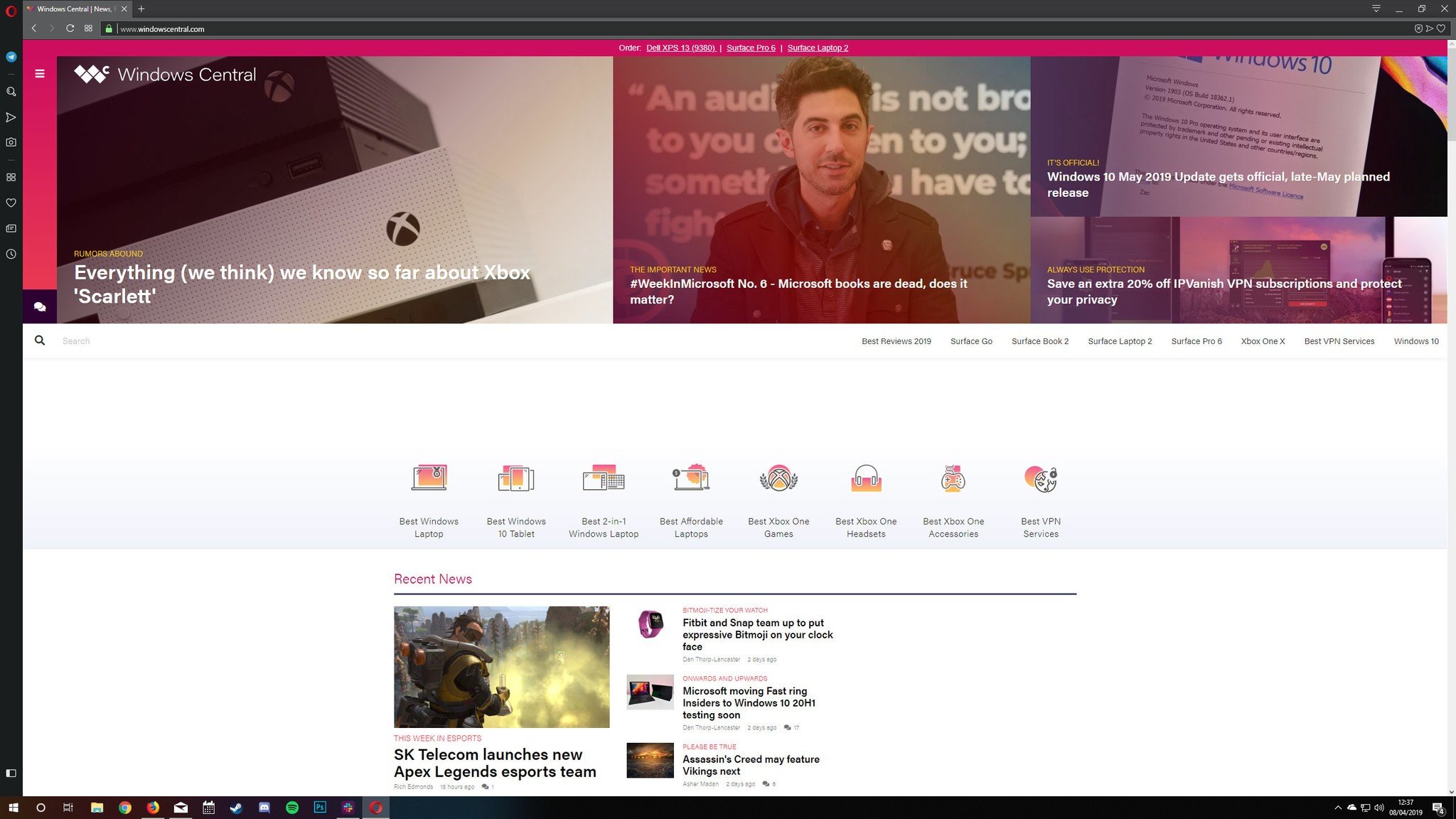Click the Fitbit watch thumbnail

(650, 624)
